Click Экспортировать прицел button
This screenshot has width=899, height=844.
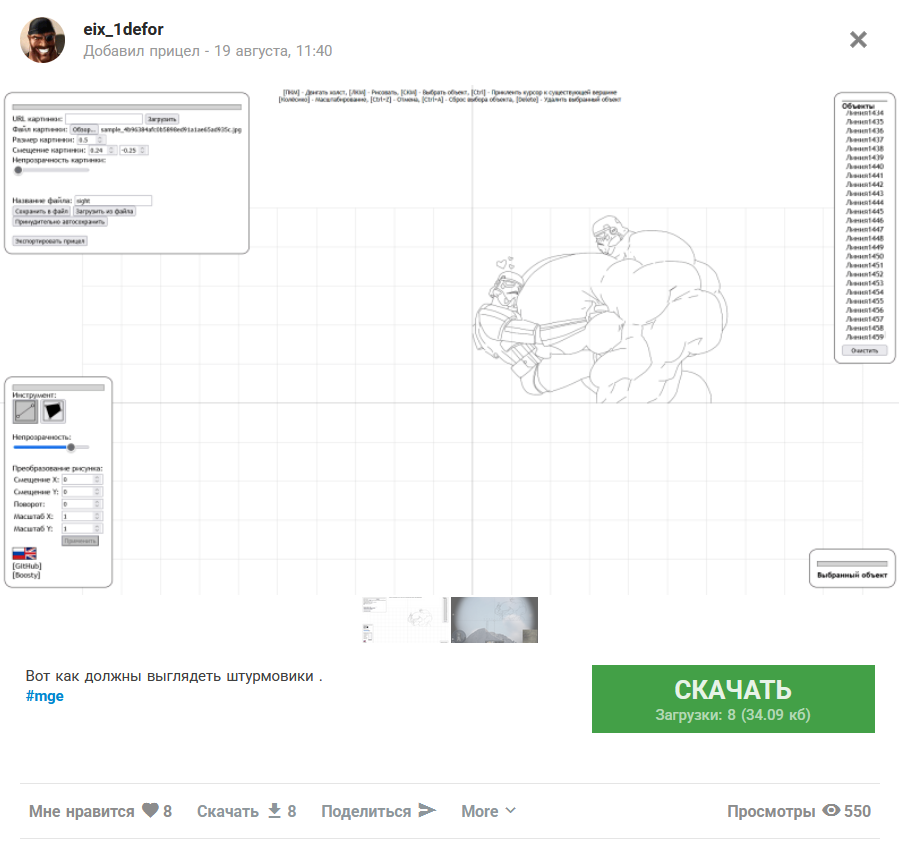[50, 241]
